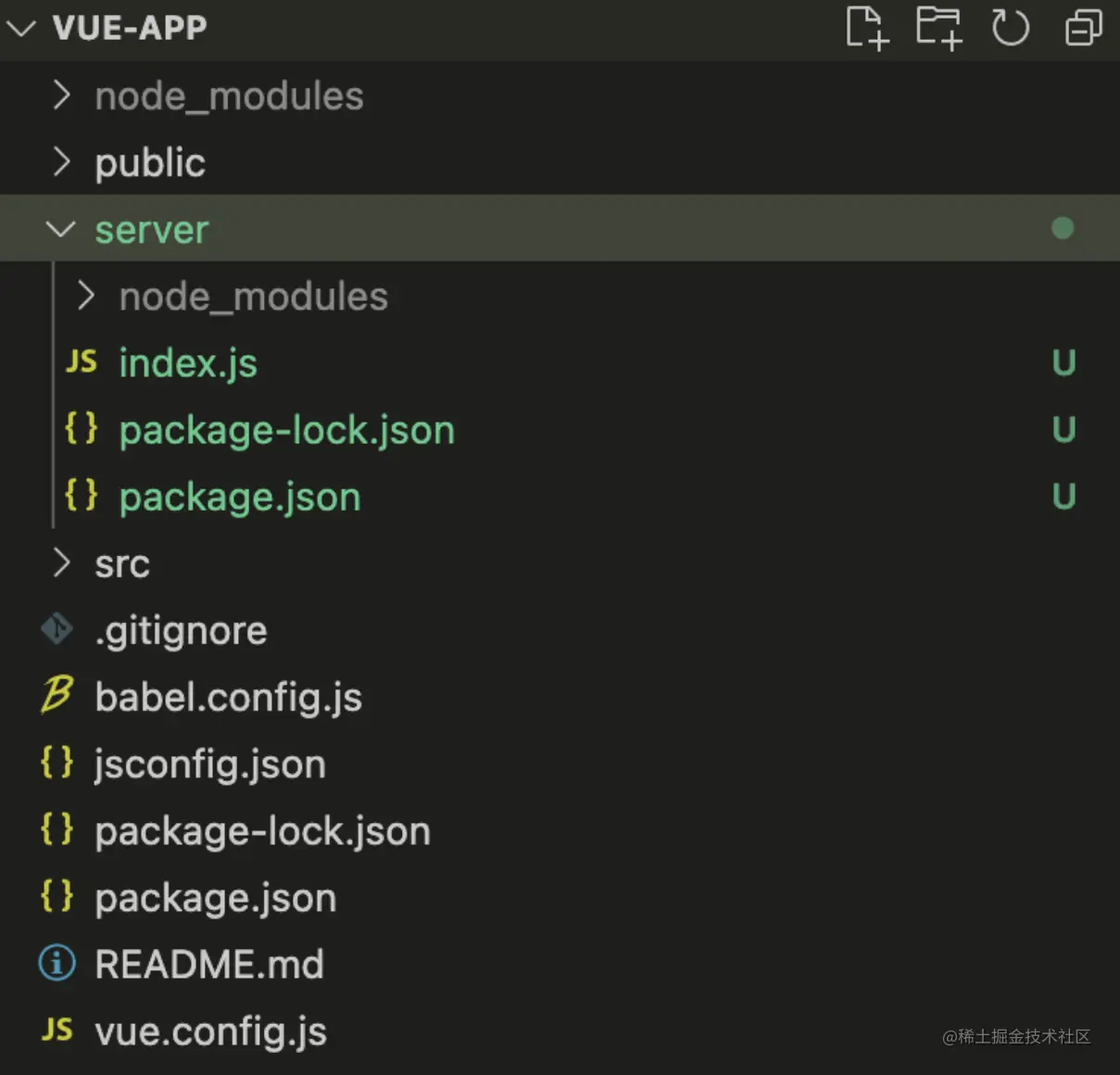Refresh the file explorer
1120x1075 pixels.
click(1010, 27)
